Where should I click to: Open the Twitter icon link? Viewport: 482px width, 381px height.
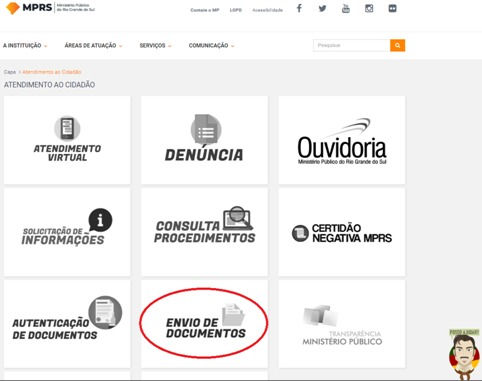(322, 9)
